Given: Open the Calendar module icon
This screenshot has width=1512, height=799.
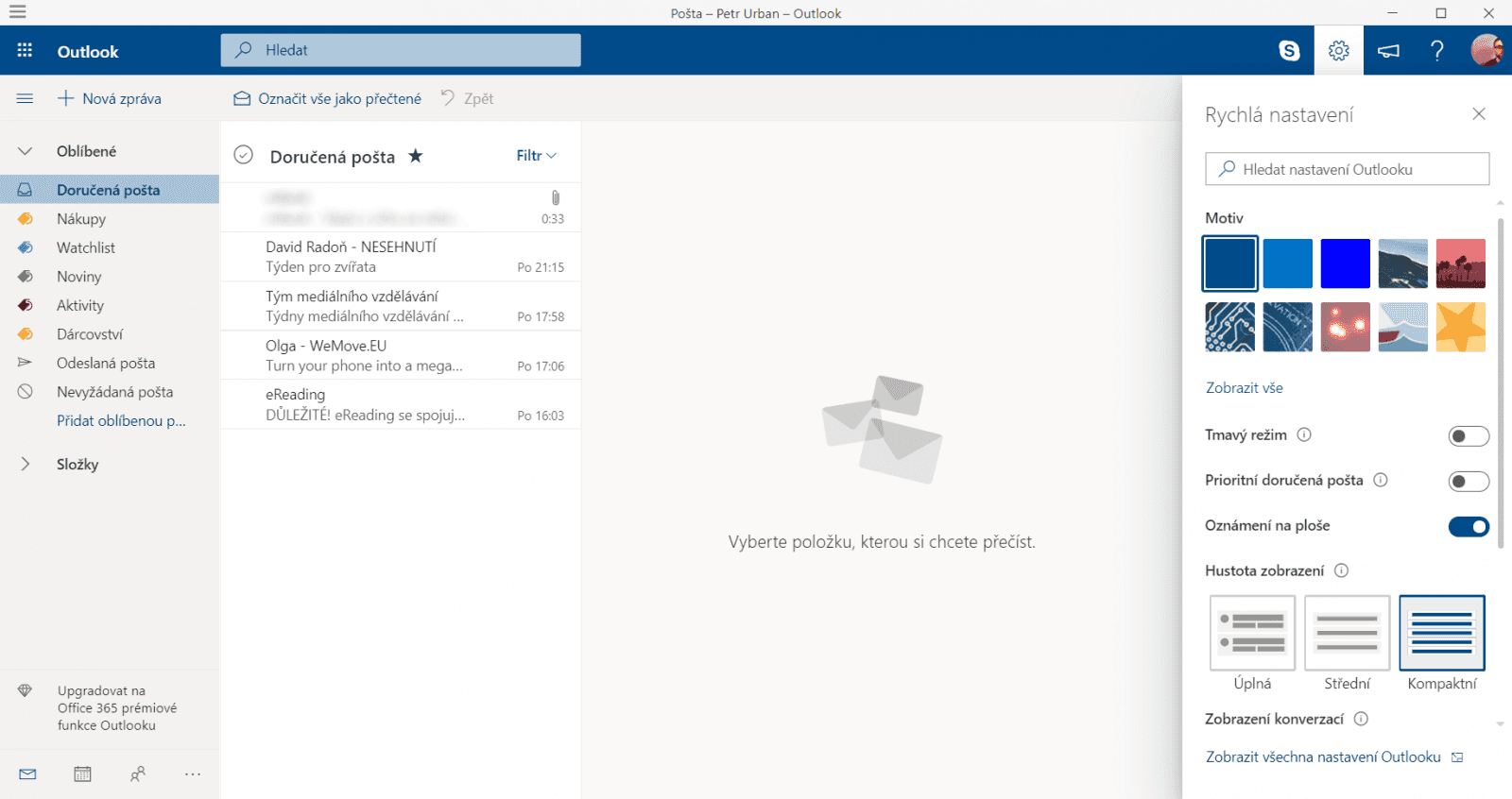Looking at the screenshot, I should click(83, 774).
